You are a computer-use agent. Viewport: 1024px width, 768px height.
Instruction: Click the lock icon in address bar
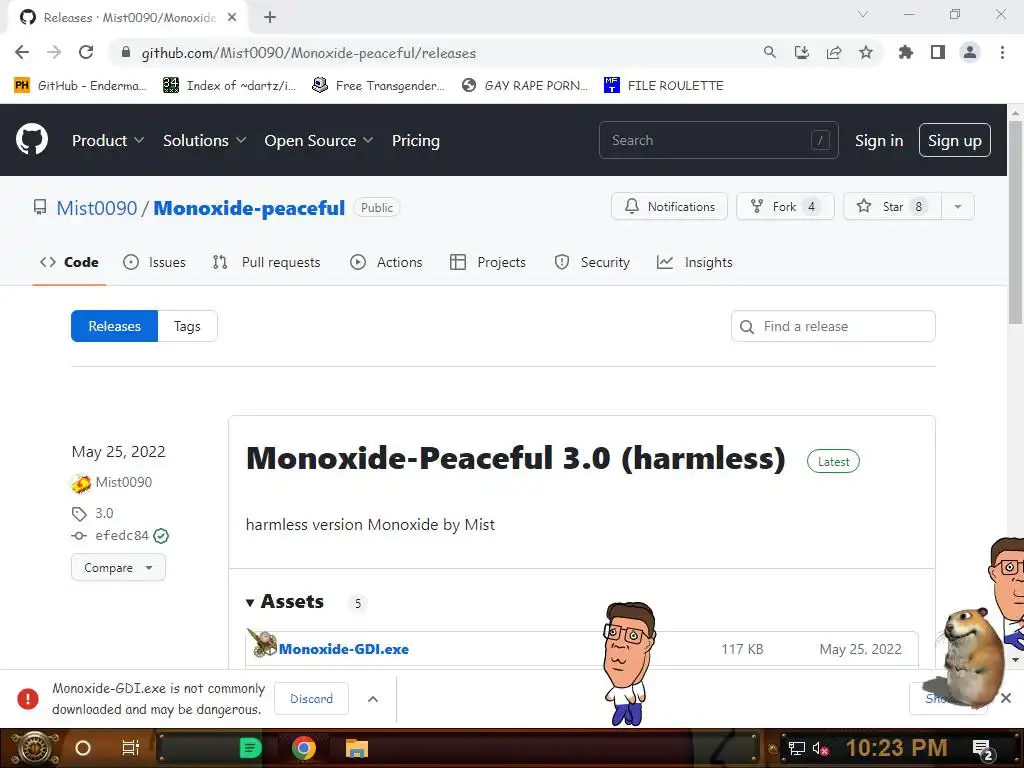tap(126, 52)
